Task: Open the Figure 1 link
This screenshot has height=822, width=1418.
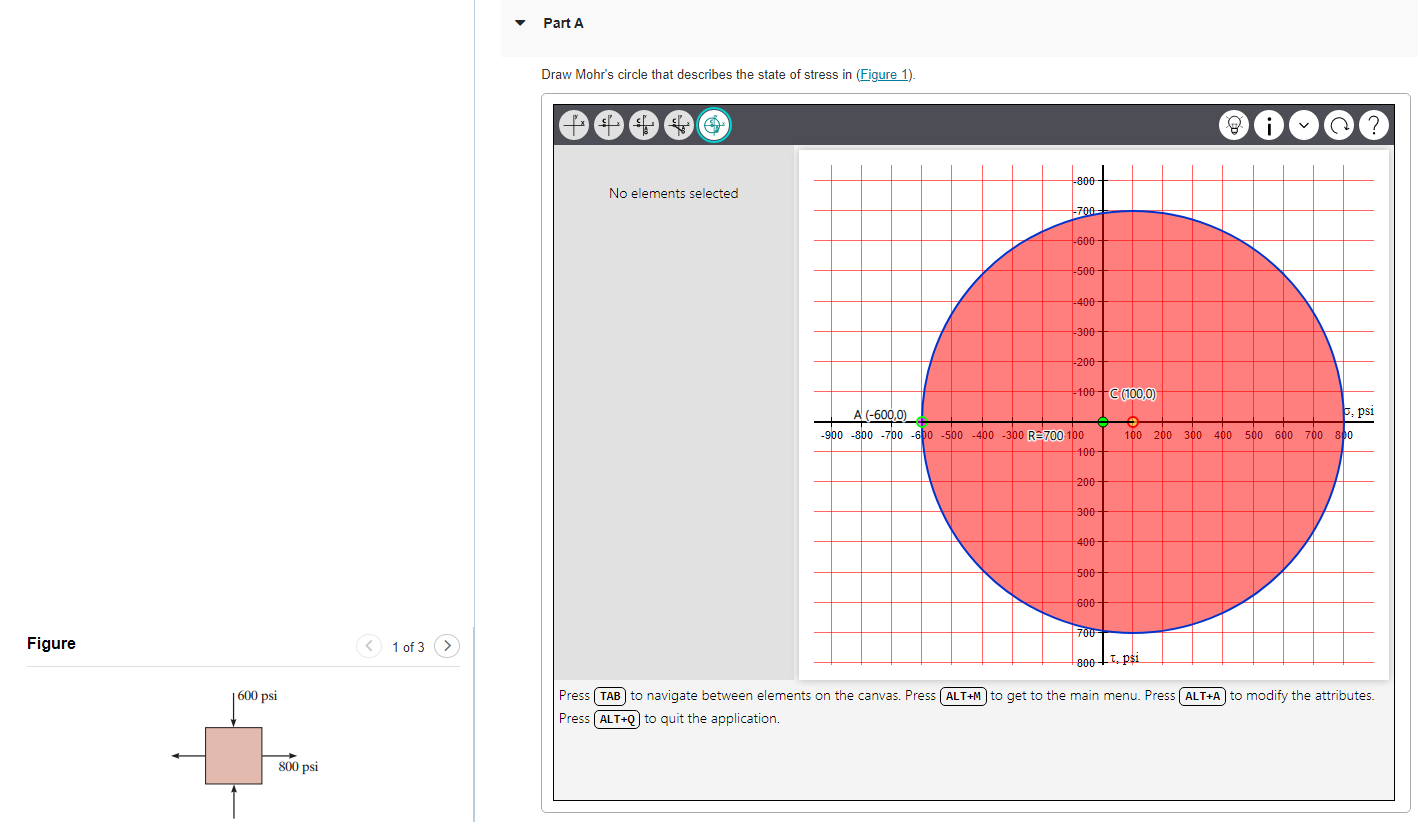Action: 882,74
